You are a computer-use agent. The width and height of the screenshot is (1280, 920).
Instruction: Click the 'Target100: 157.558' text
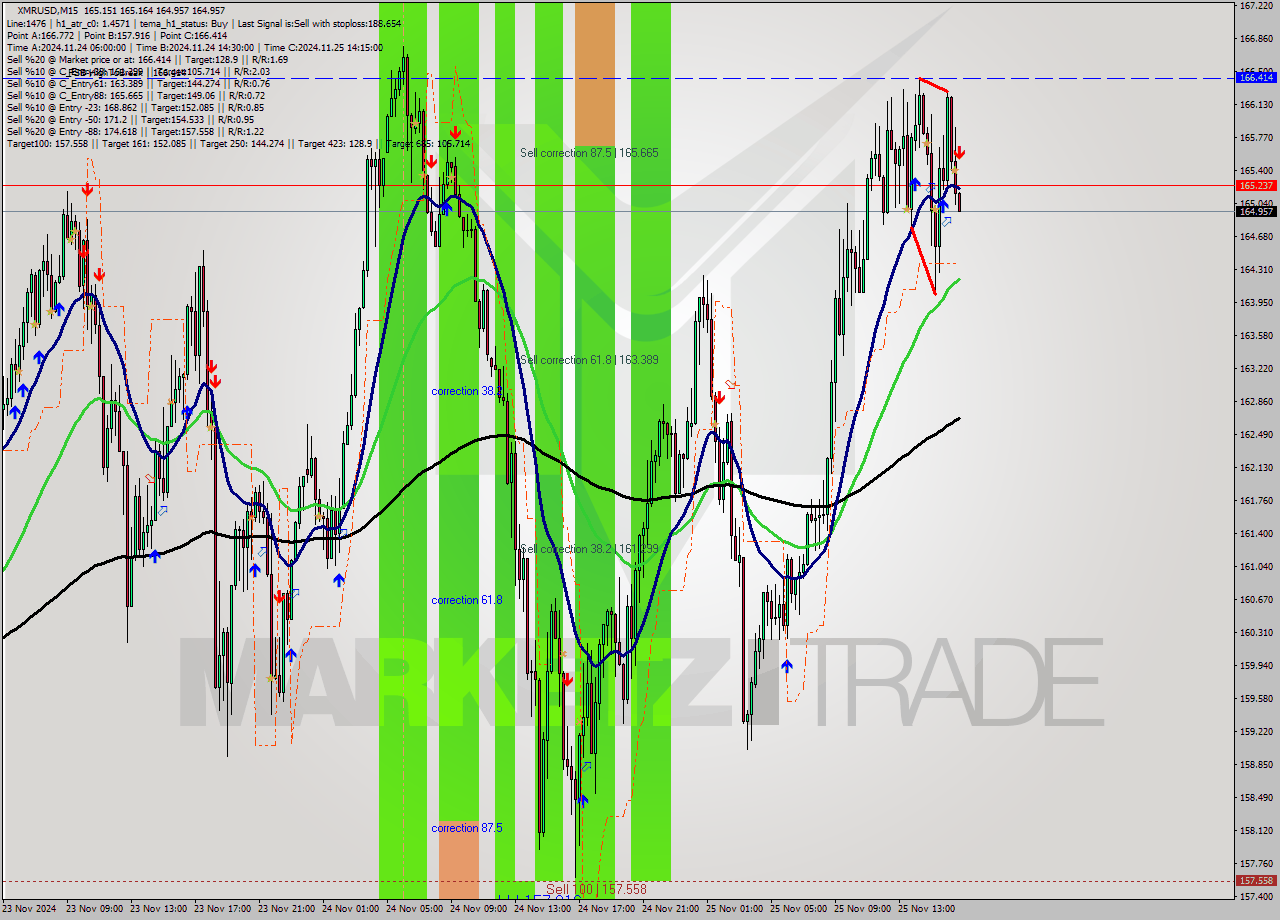pos(46,143)
